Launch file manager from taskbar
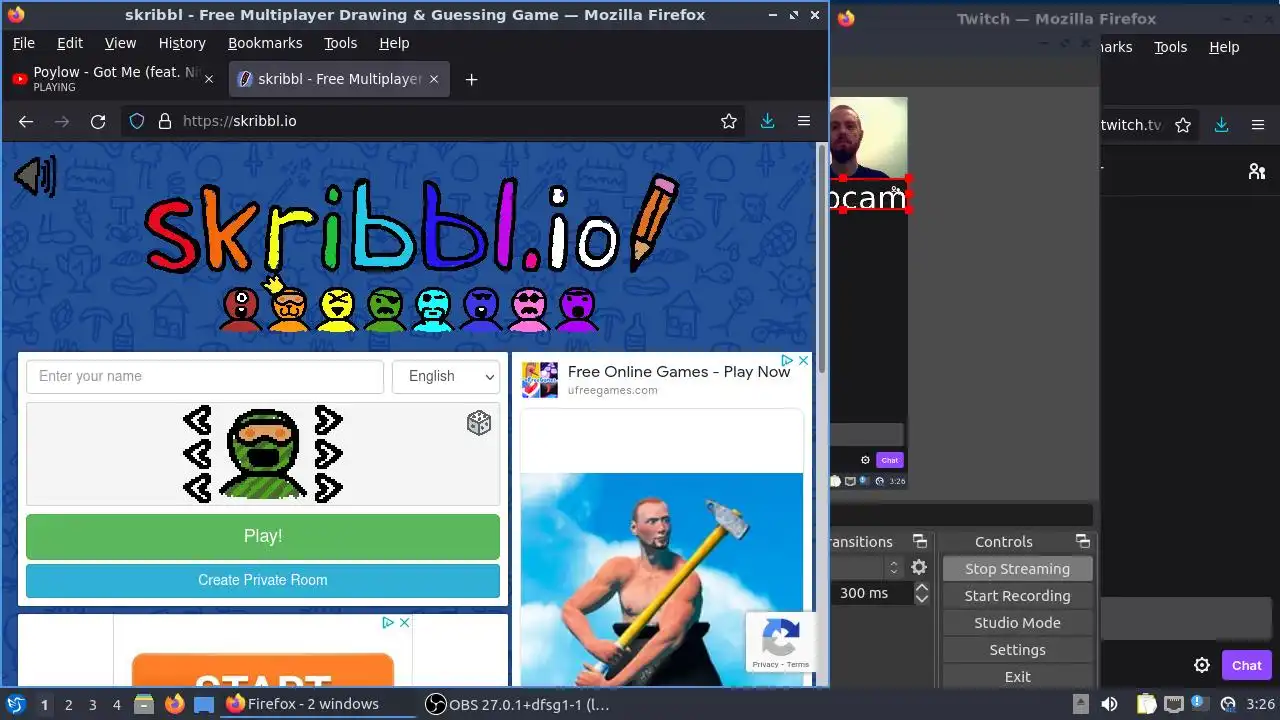 coord(143,704)
